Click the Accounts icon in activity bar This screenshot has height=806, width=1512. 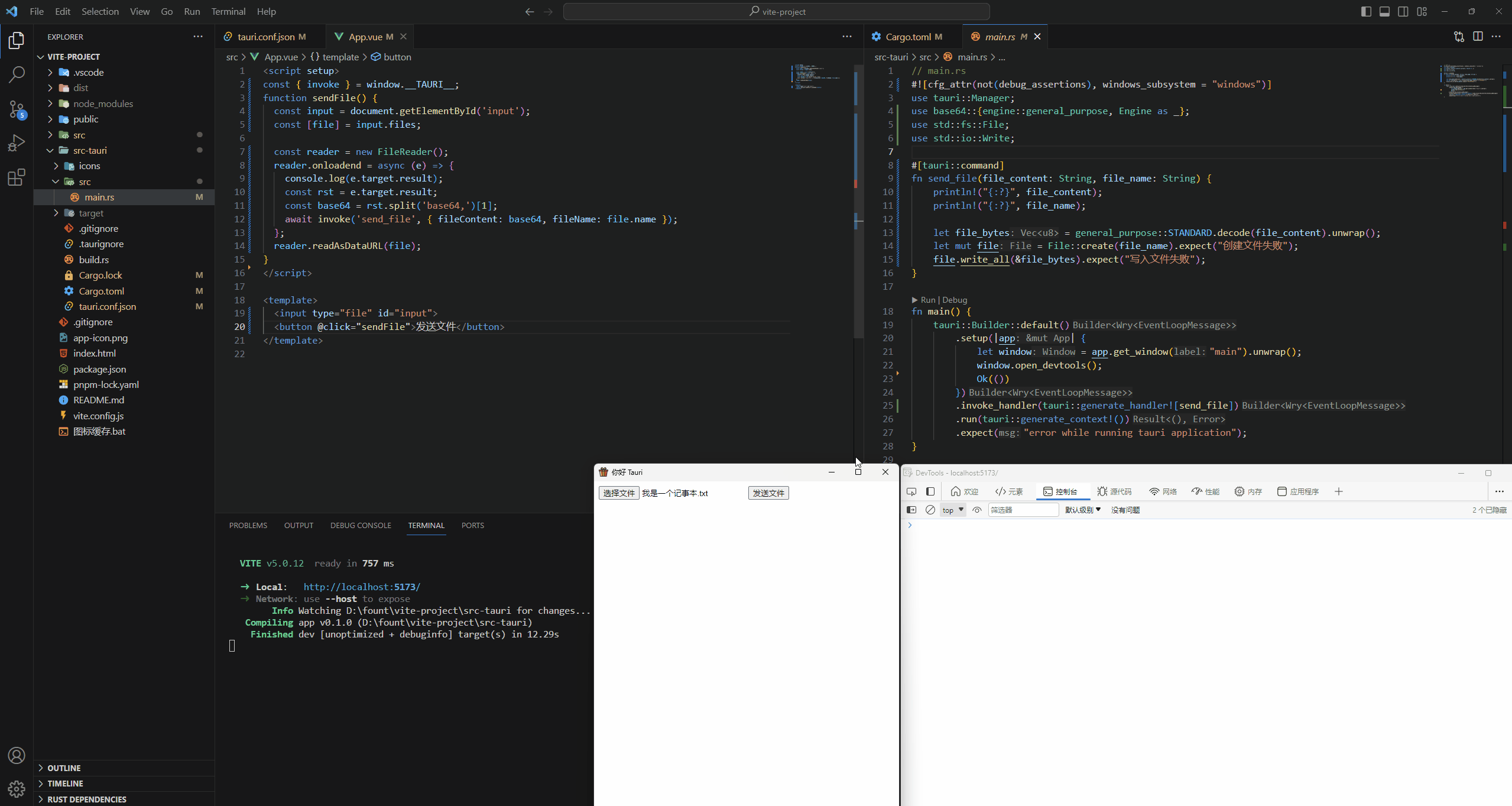17,755
